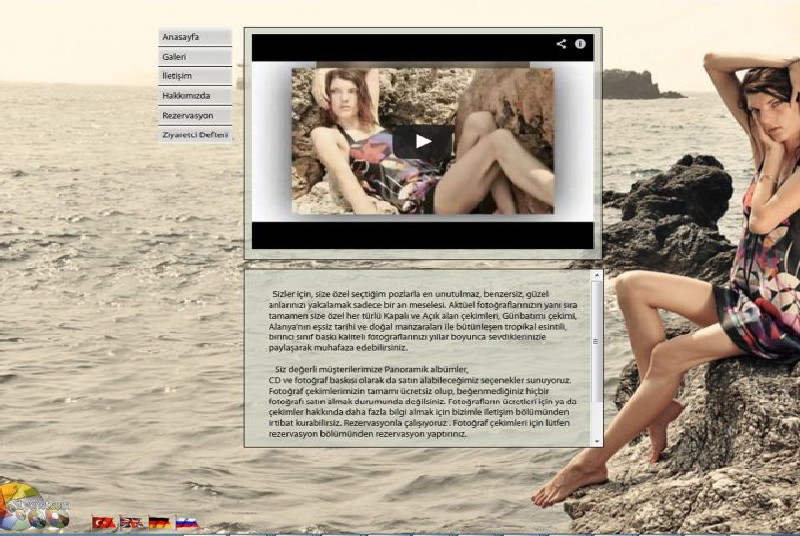Open the Anasayfa menu item
Screen dimensions: 800x536
point(195,37)
